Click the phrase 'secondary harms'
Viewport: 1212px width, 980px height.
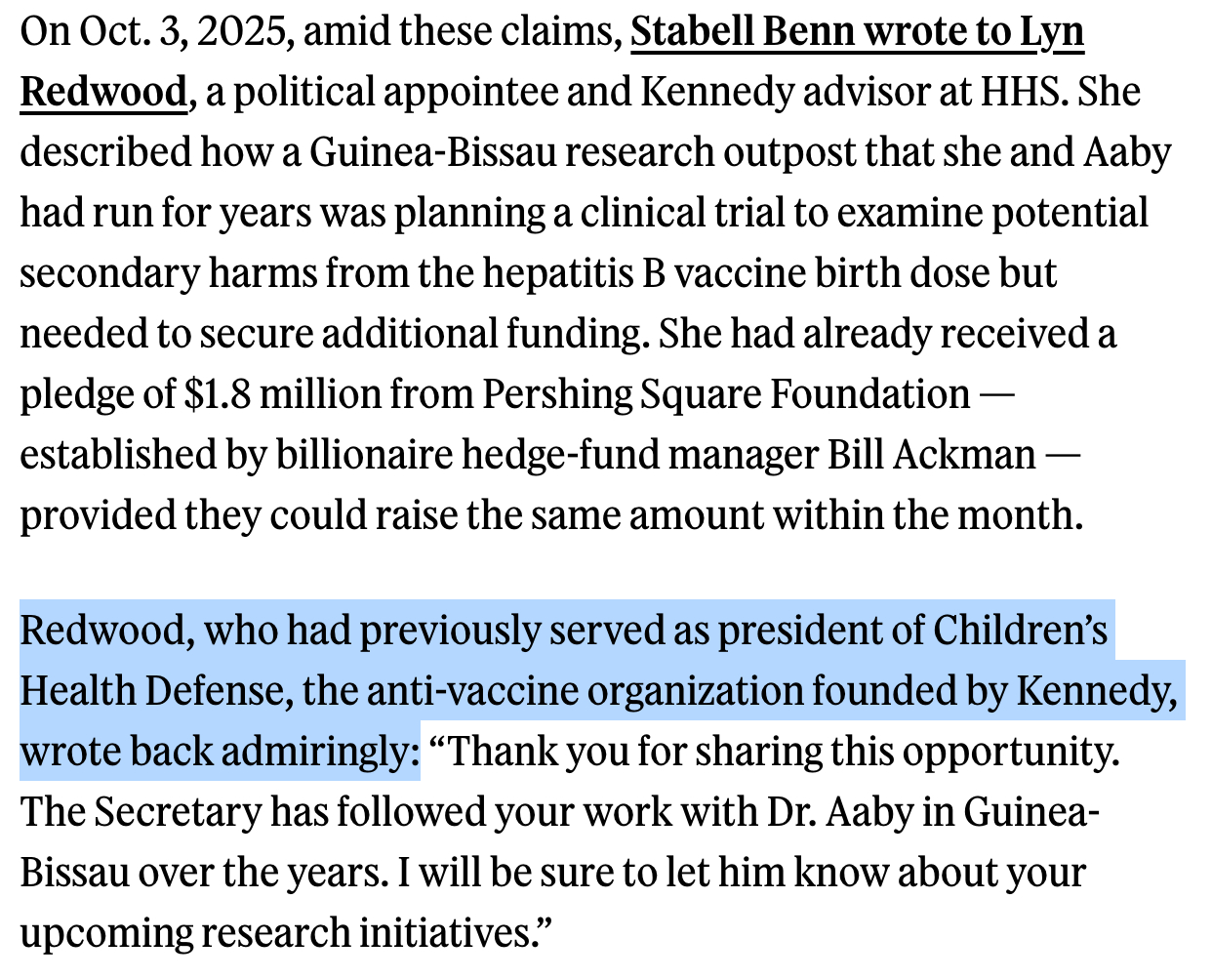(168, 273)
